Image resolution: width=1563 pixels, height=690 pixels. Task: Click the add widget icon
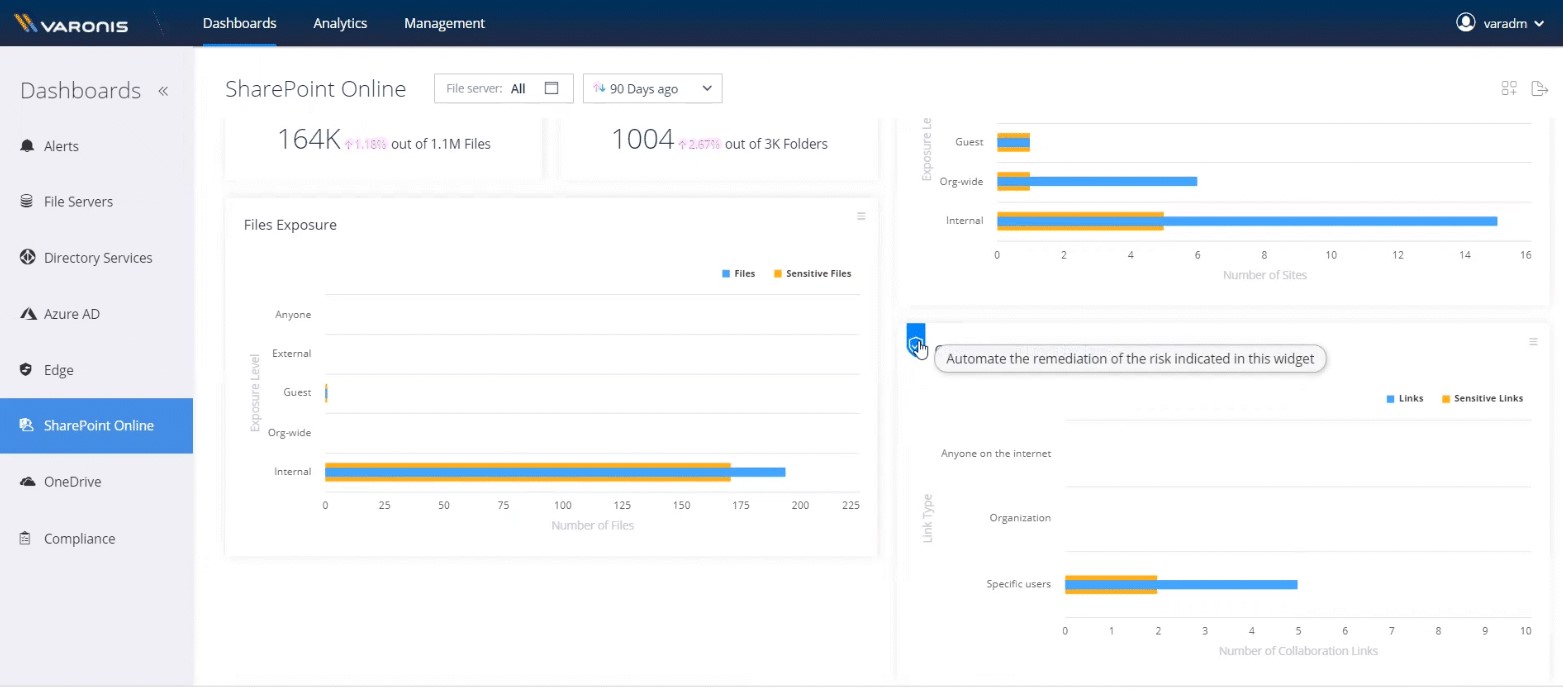pyautogui.click(x=1509, y=88)
